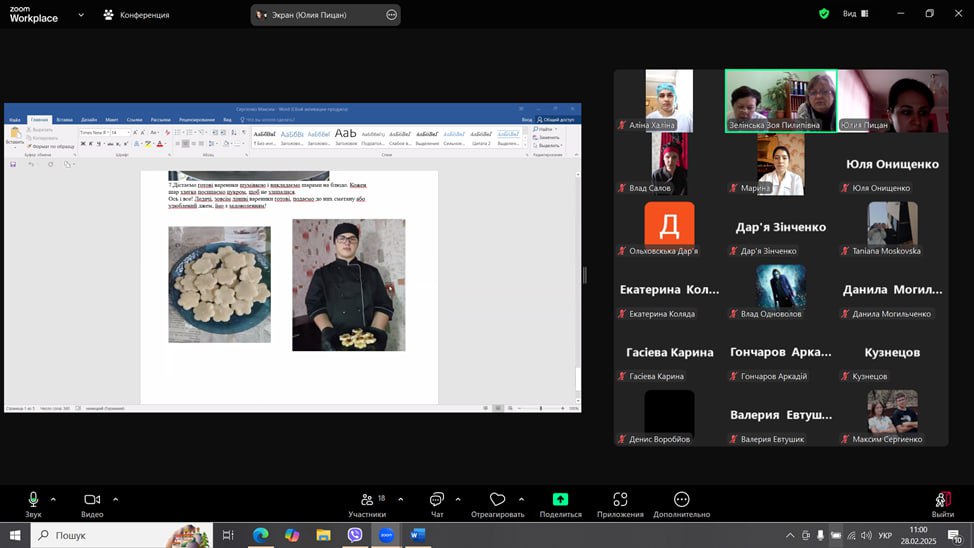Select Зелінська Зоя Пилипівна video tile
This screenshot has height=548, width=974.
pos(780,100)
